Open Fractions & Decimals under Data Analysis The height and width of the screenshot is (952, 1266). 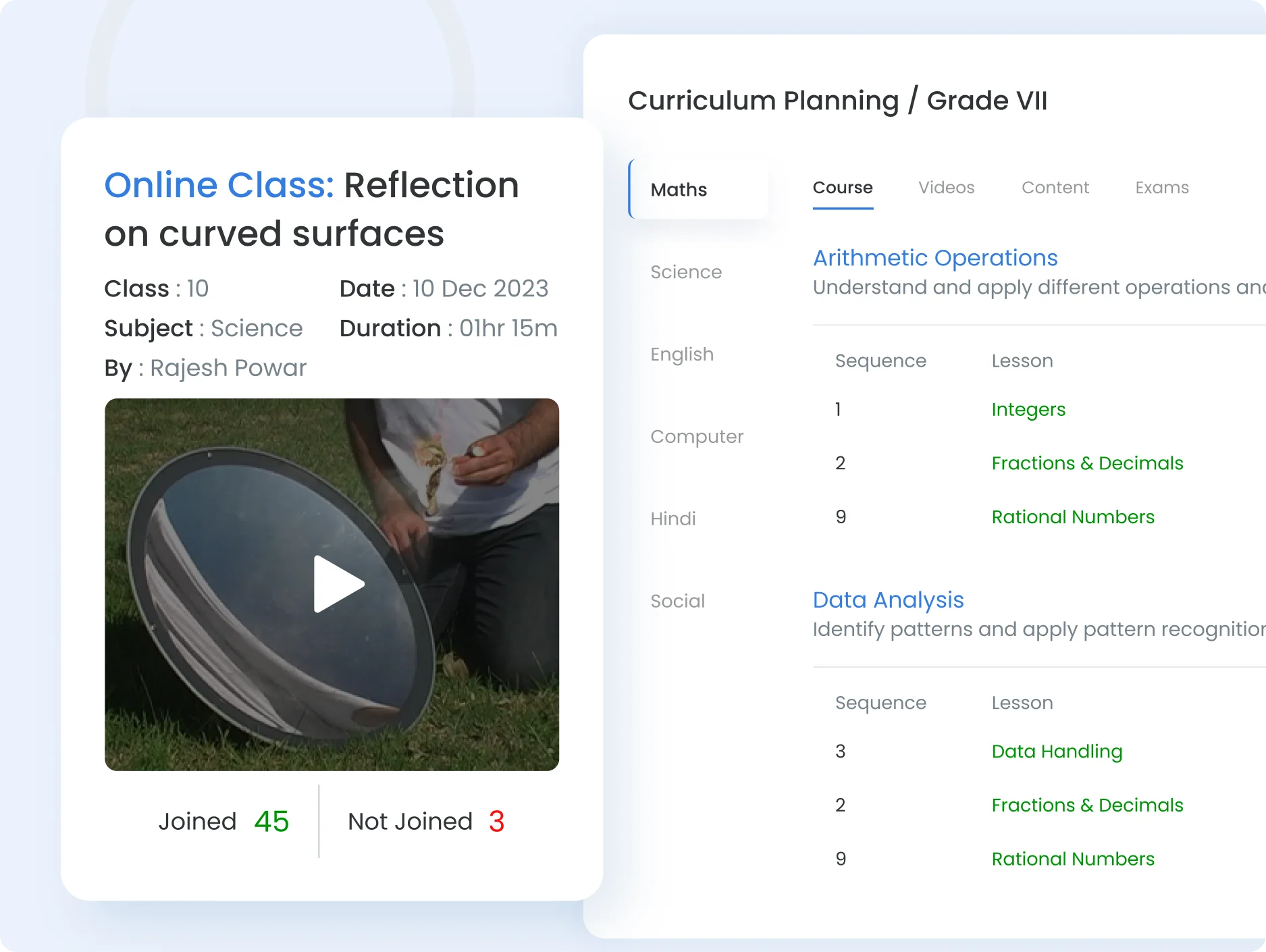(1086, 805)
